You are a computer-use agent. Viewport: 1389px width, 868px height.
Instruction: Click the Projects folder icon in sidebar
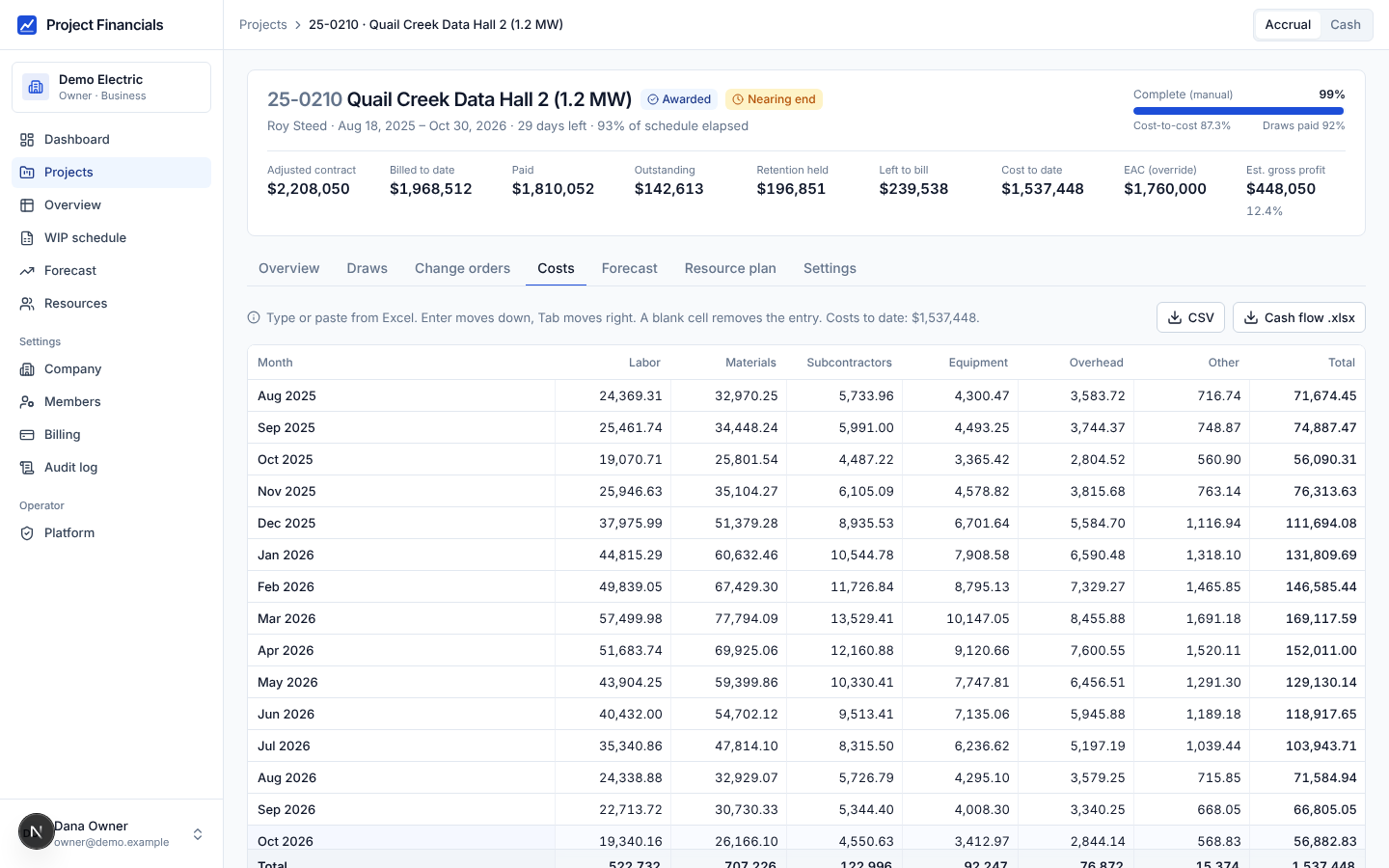pos(27,173)
